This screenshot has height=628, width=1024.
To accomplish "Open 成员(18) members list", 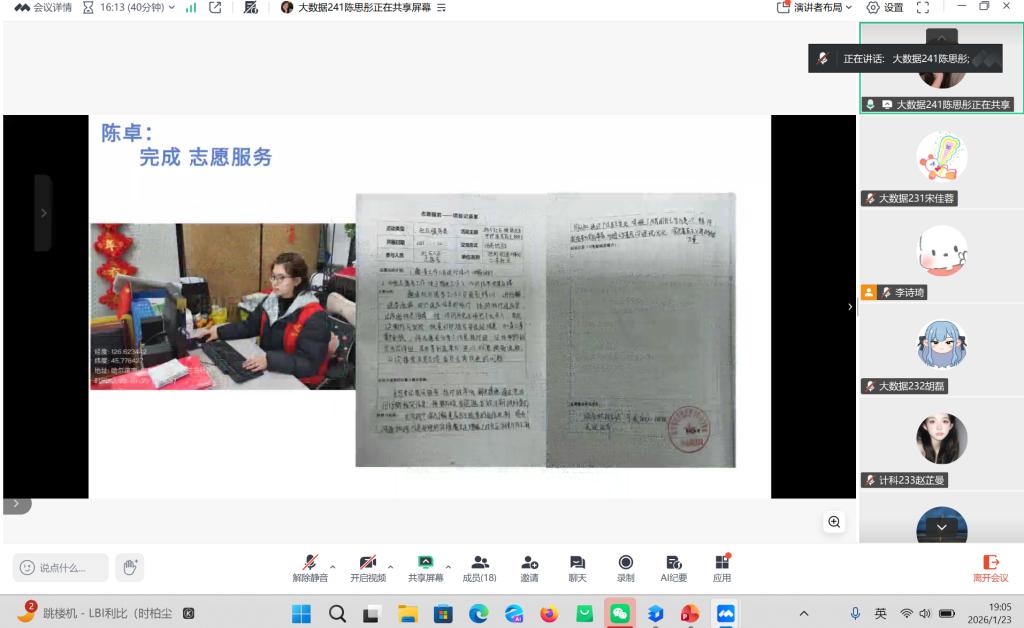I will [x=479, y=568].
